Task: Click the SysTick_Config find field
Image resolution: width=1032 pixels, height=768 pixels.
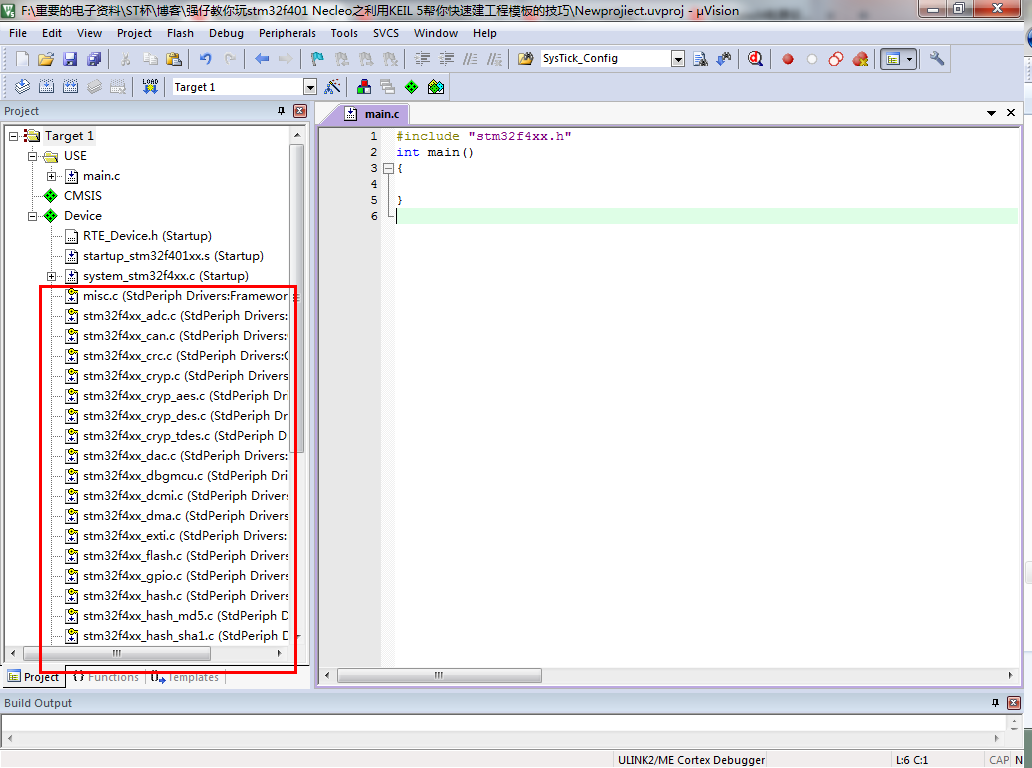Action: point(606,59)
